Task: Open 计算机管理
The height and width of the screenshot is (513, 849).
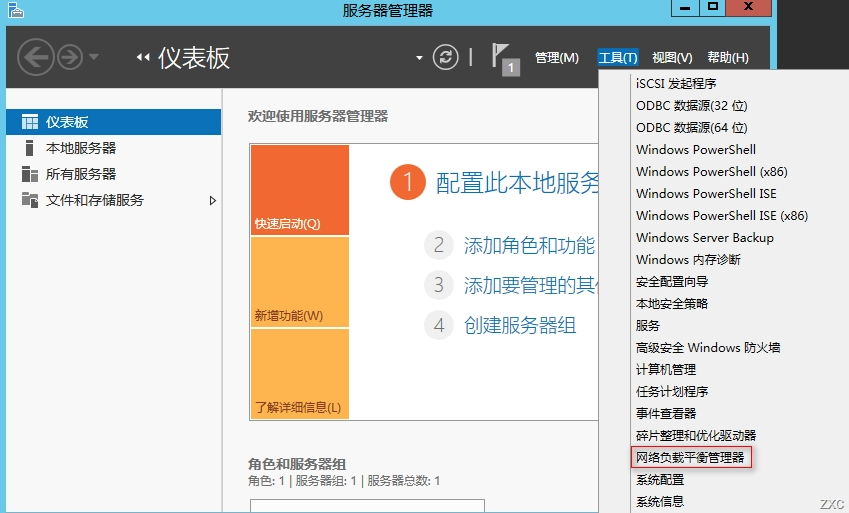Action: (666, 369)
